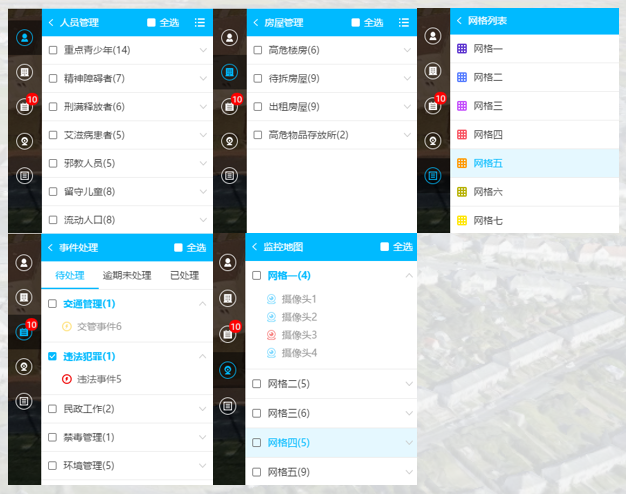The width and height of the screenshot is (626, 494).
Task: Click the highlighted building icon in 房屋管理 sidebar
Action: 229,71
